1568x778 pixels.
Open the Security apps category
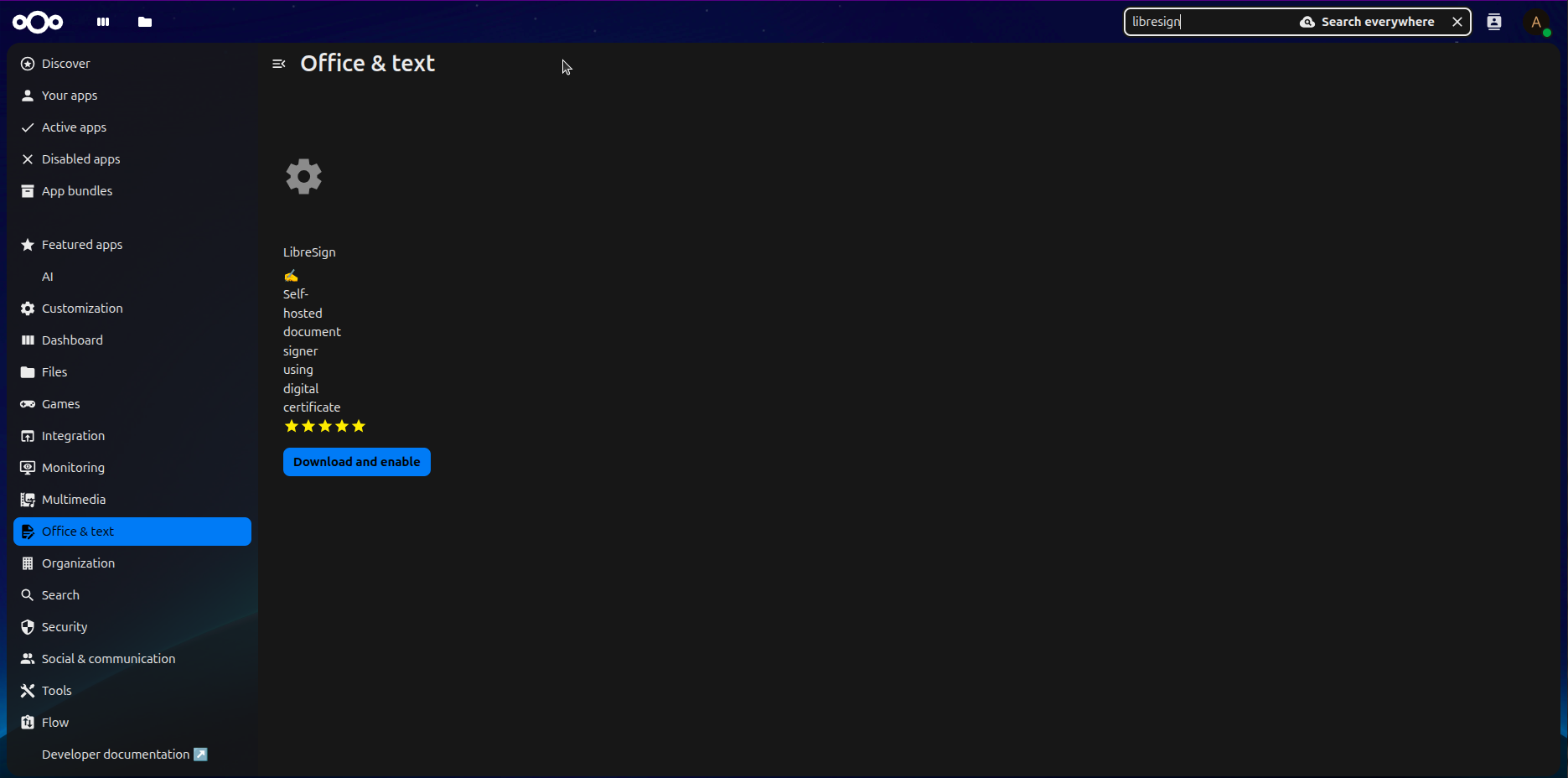(65, 627)
